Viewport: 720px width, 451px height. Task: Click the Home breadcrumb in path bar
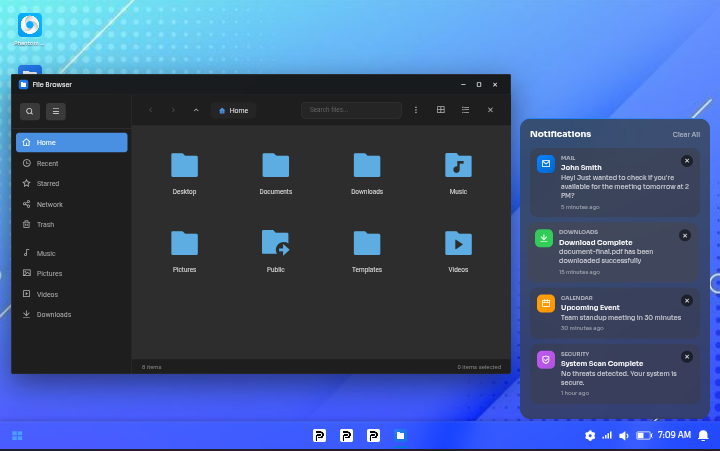coord(234,110)
